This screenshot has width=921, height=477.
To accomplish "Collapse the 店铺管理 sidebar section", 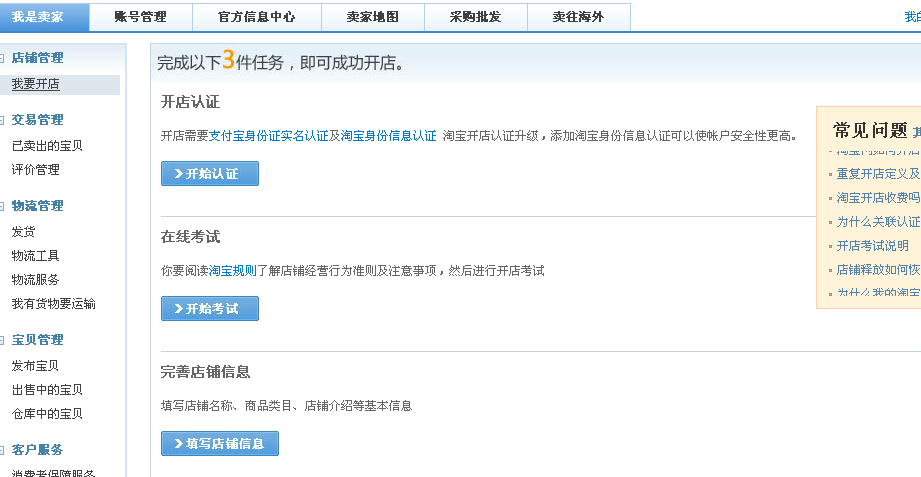I will (x=4, y=59).
